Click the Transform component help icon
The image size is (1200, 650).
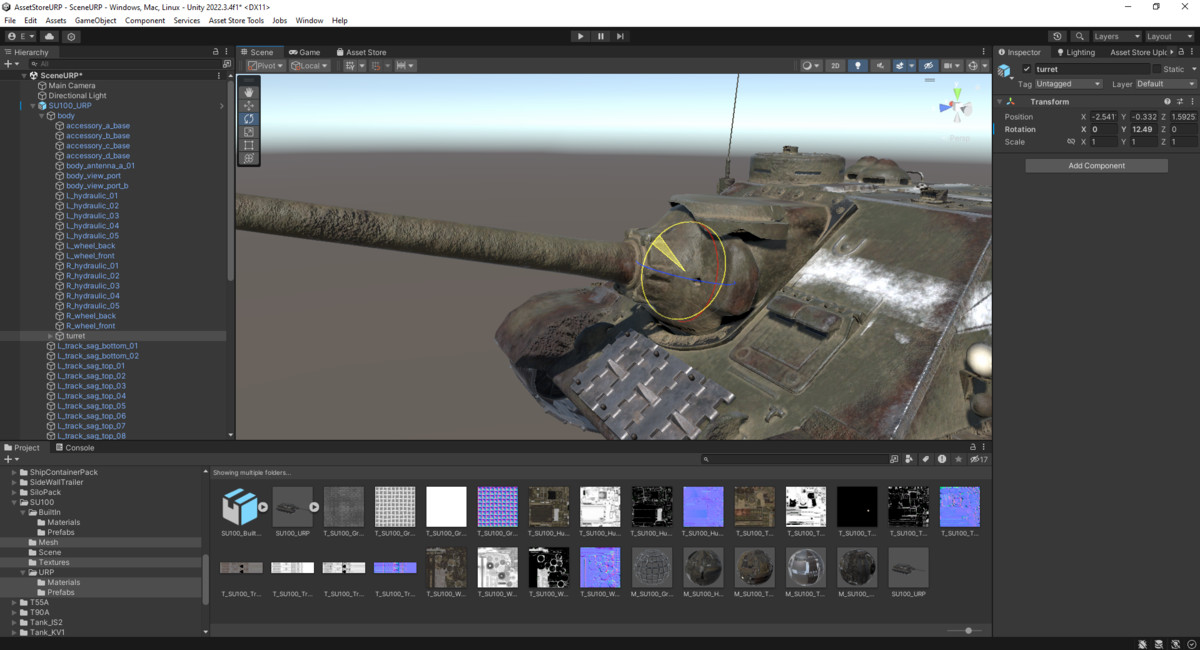(x=1167, y=101)
